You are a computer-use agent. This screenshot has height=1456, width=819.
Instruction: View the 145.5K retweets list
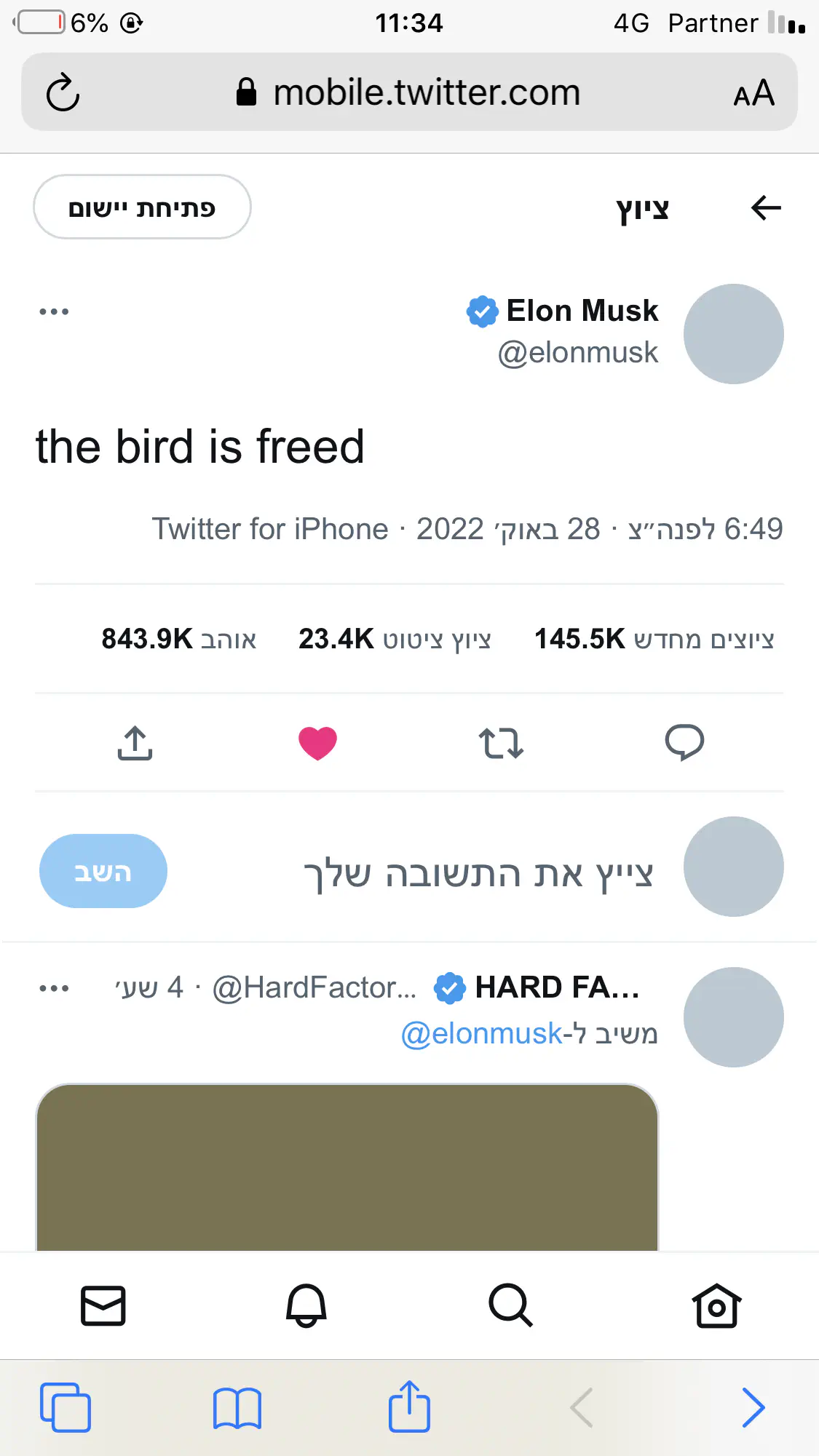(654, 639)
